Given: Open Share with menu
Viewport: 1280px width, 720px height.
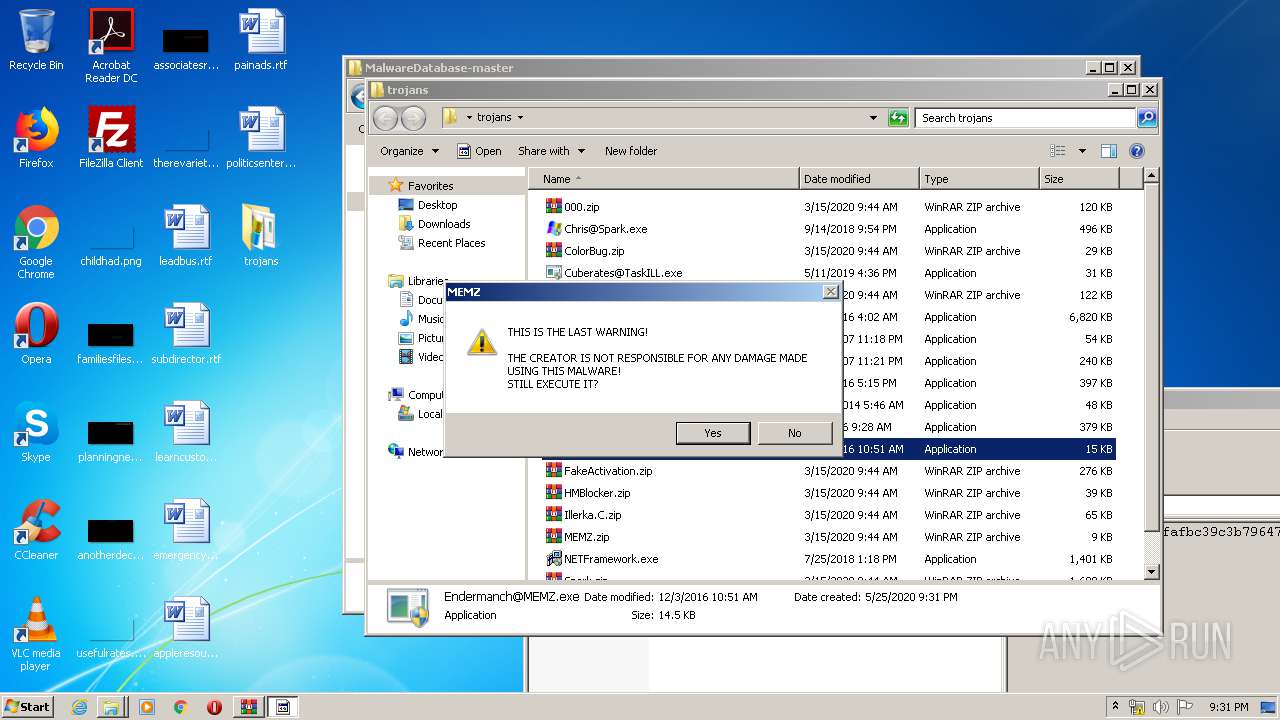Looking at the screenshot, I should pyautogui.click(x=551, y=151).
